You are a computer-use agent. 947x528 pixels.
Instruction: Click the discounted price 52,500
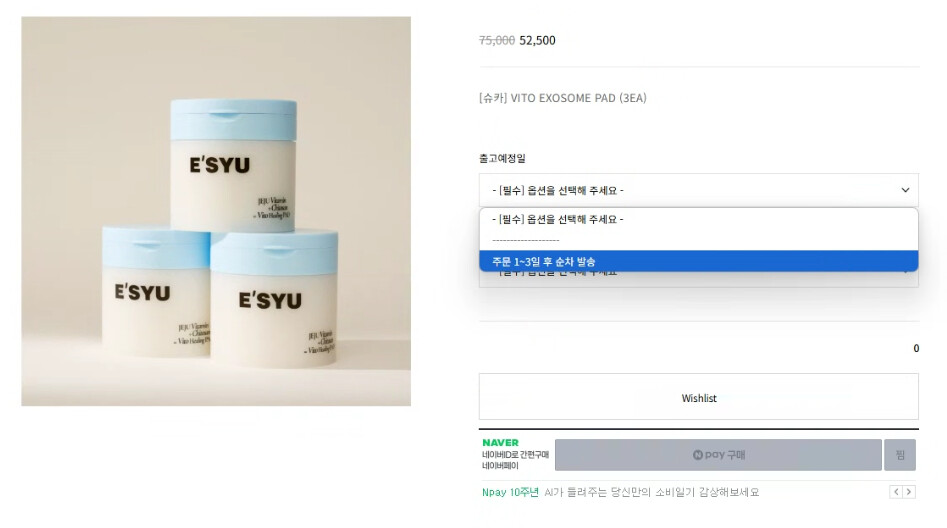point(538,40)
